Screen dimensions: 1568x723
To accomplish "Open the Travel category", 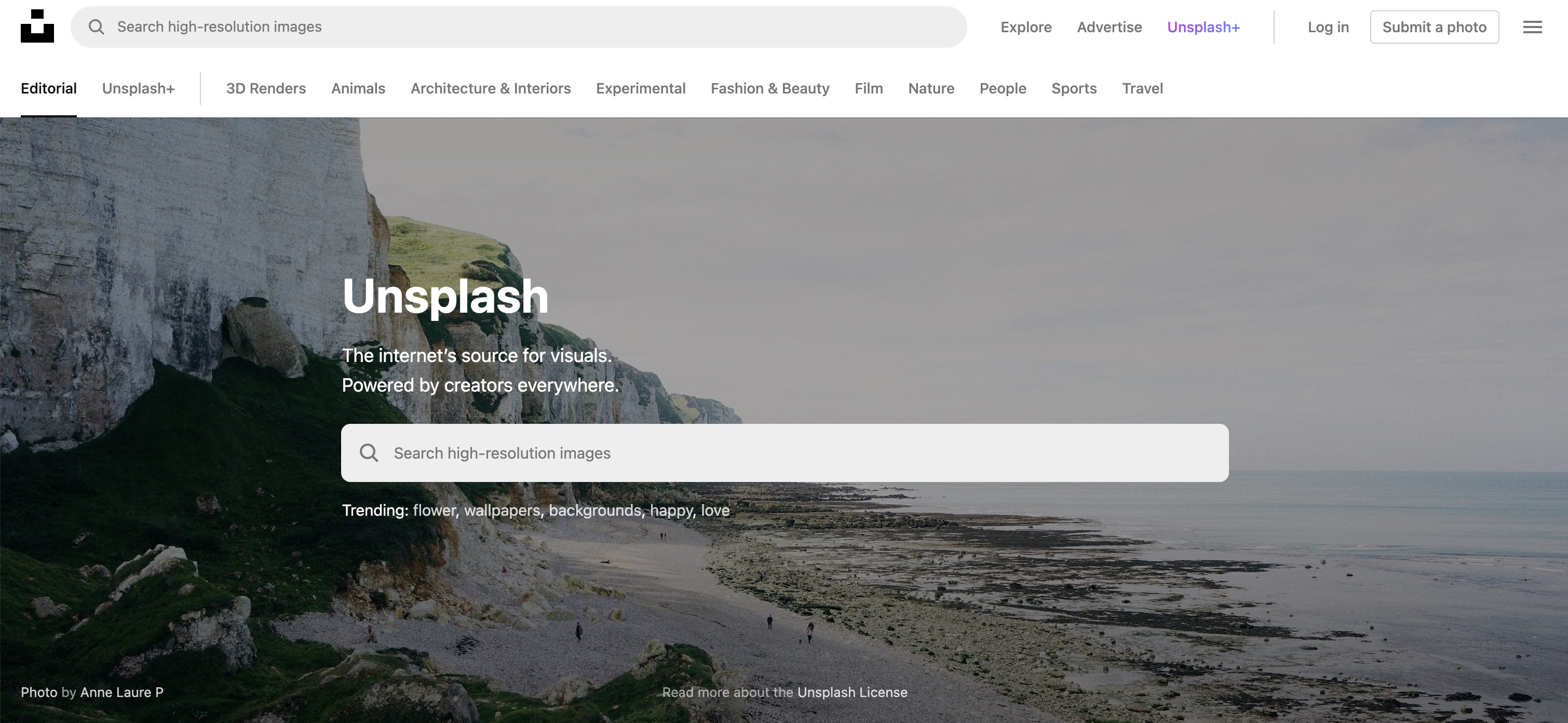I will pos(1142,88).
